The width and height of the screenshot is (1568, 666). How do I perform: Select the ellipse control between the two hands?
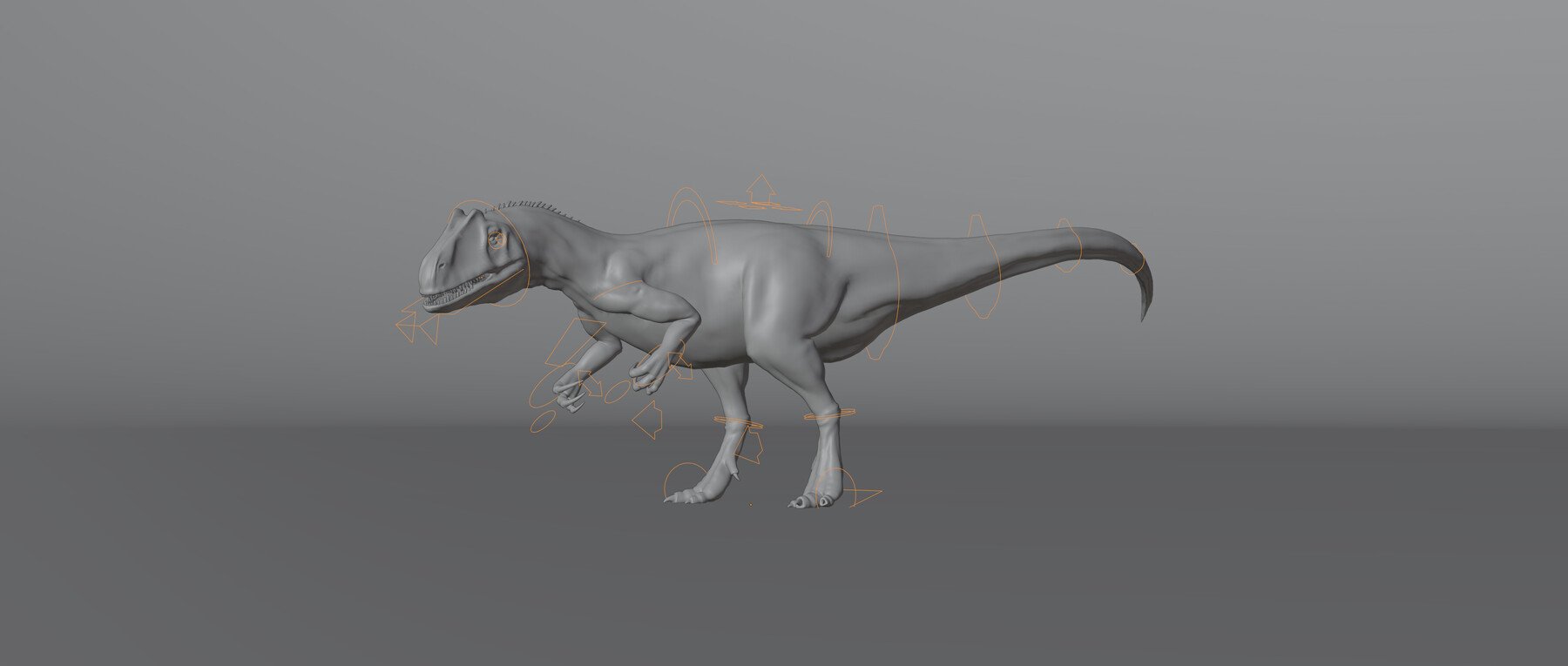[x=618, y=392]
